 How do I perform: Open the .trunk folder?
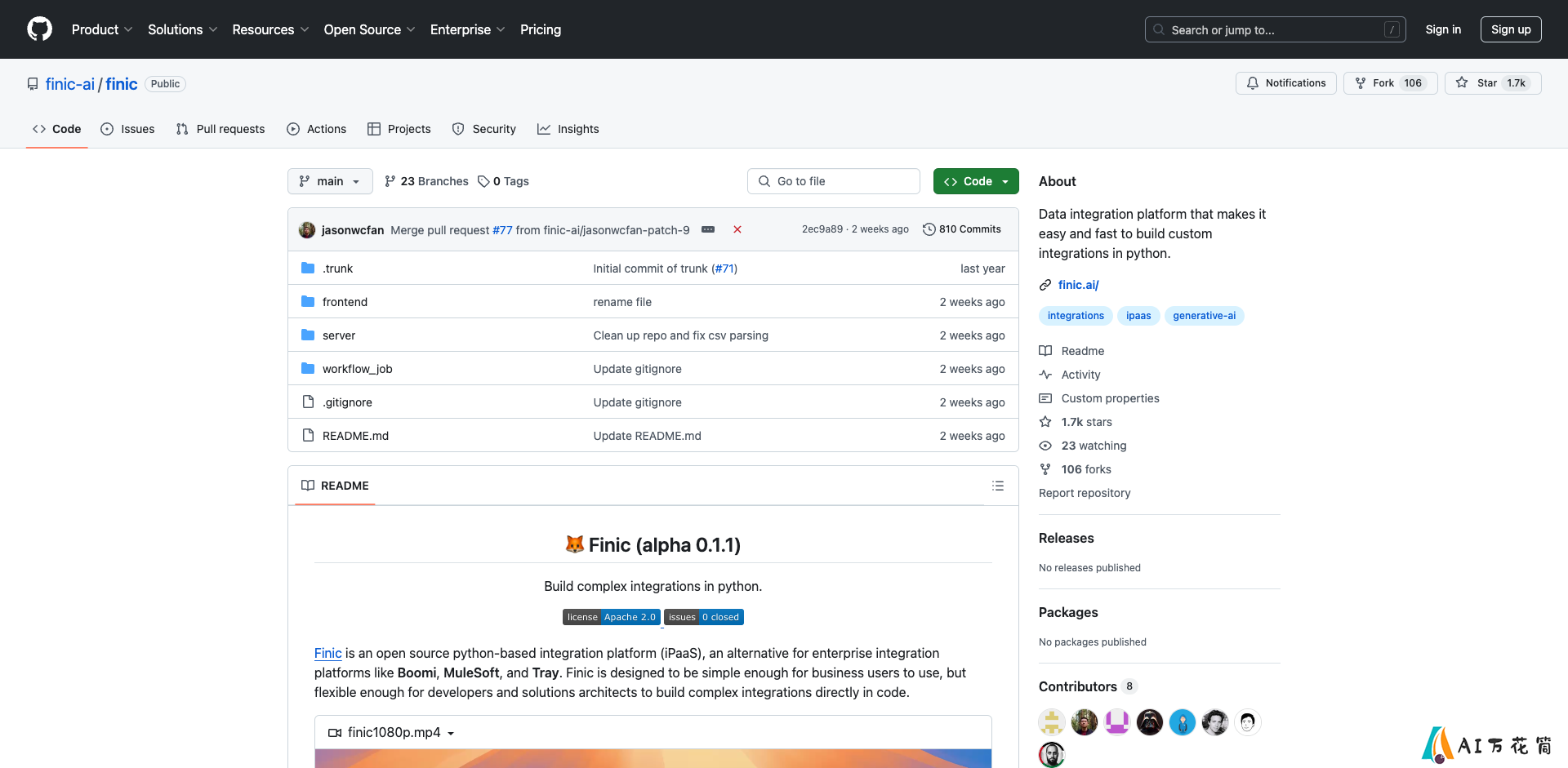[x=338, y=269]
